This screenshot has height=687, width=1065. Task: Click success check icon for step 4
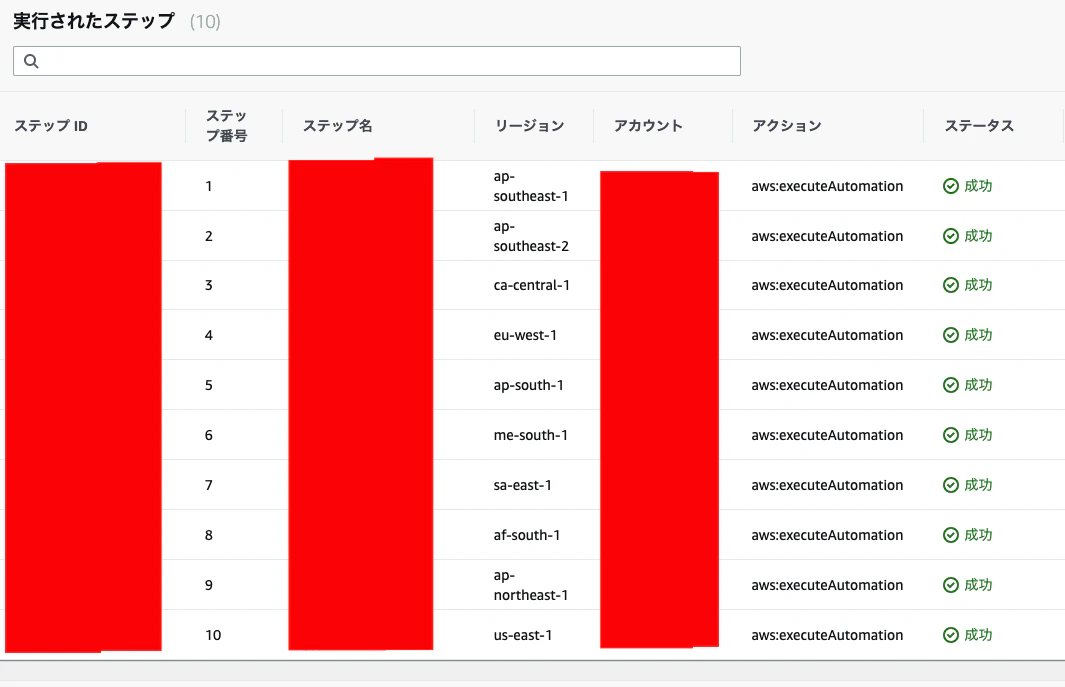coord(951,335)
